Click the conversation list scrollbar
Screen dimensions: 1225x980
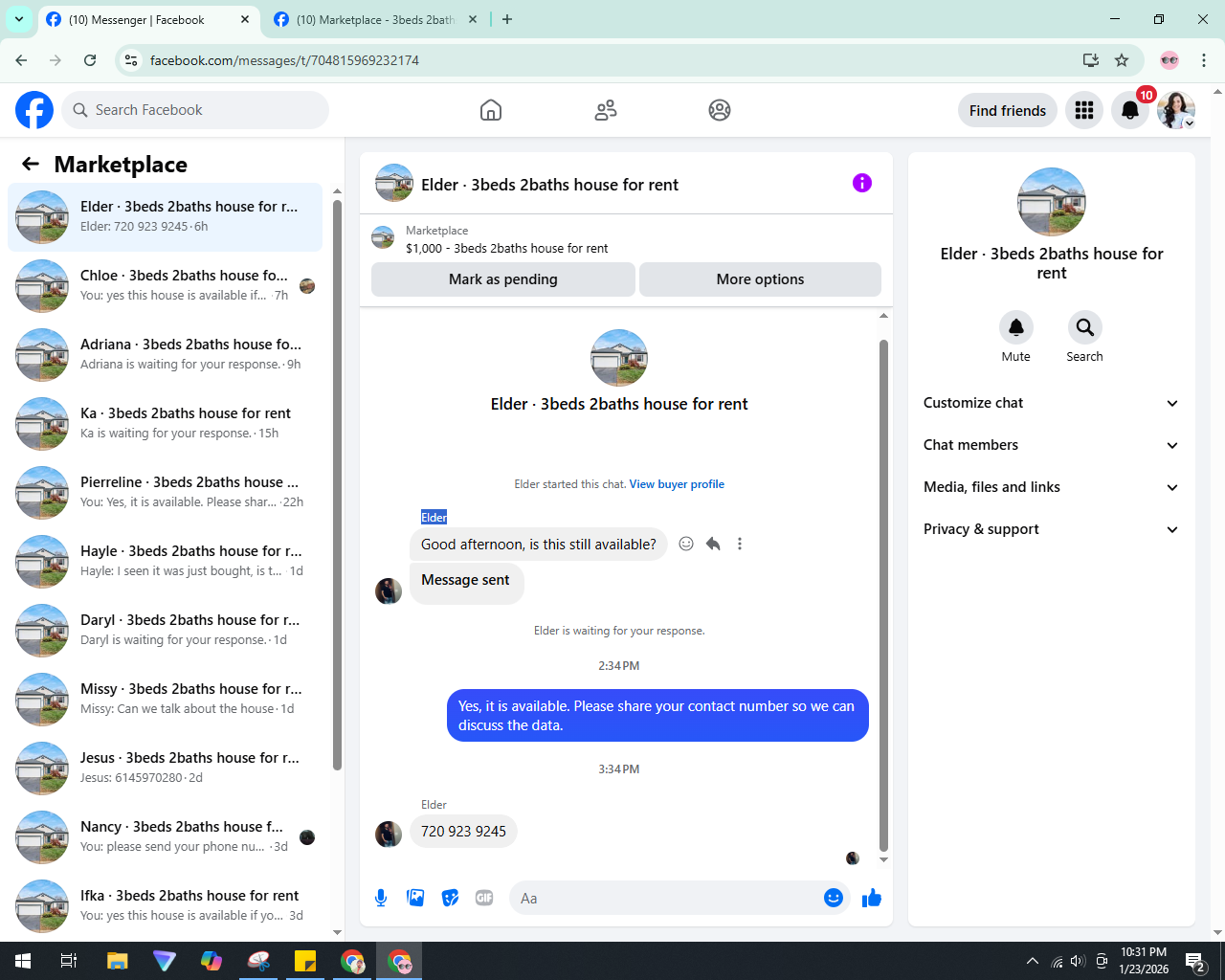click(337, 484)
